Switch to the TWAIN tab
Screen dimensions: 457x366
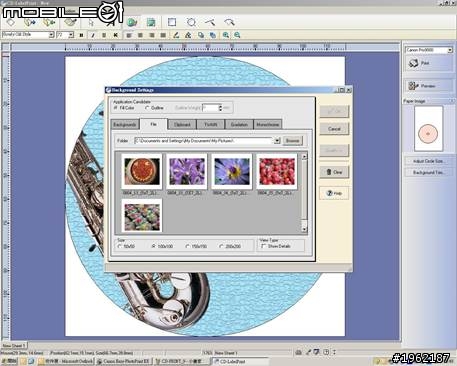coord(211,125)
